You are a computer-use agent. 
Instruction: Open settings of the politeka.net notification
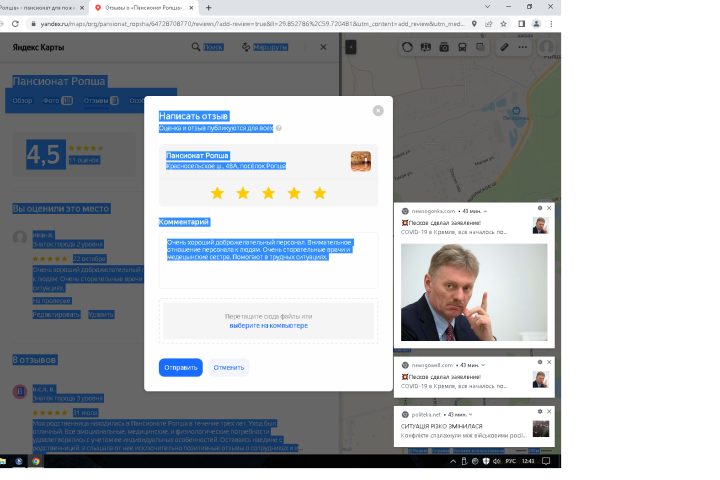(540, 412)
